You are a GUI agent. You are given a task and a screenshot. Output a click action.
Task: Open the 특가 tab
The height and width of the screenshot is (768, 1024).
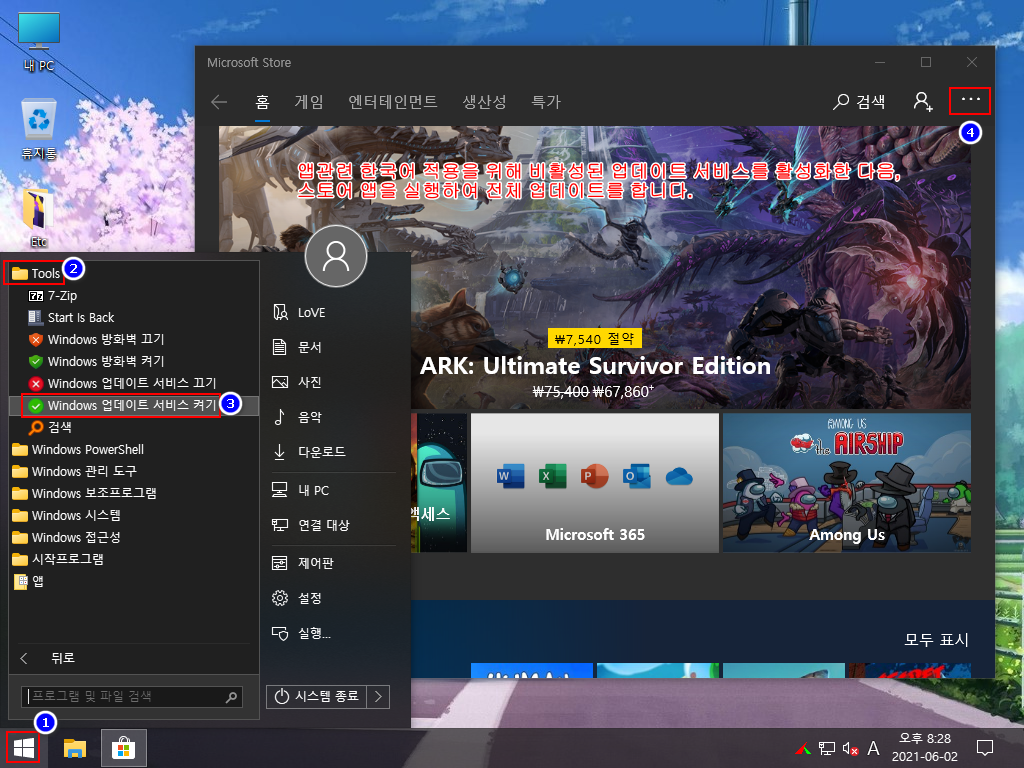tap(545, 102)
